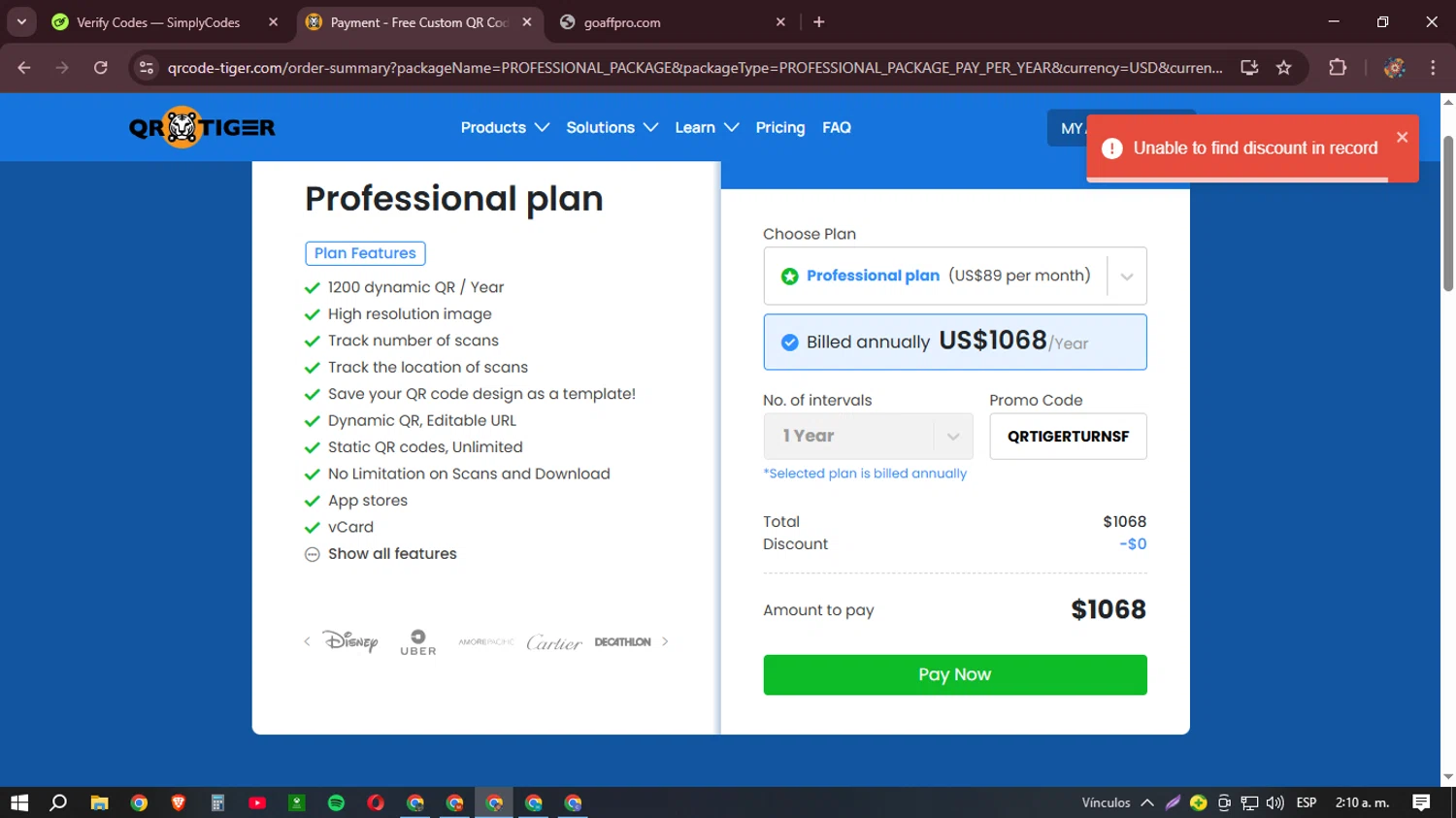Go to the Pricing page
This screenshot has height=818, width=1456.
[x=780, y=127]
